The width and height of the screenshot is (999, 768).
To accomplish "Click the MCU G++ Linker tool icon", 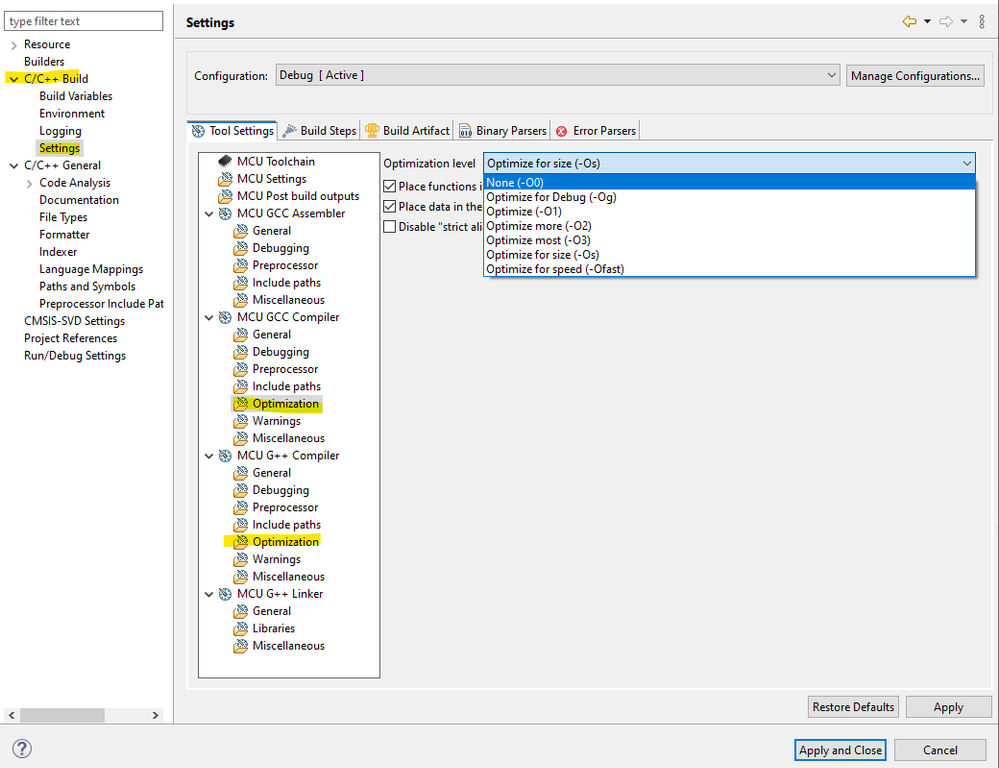I will coord(225,593).
